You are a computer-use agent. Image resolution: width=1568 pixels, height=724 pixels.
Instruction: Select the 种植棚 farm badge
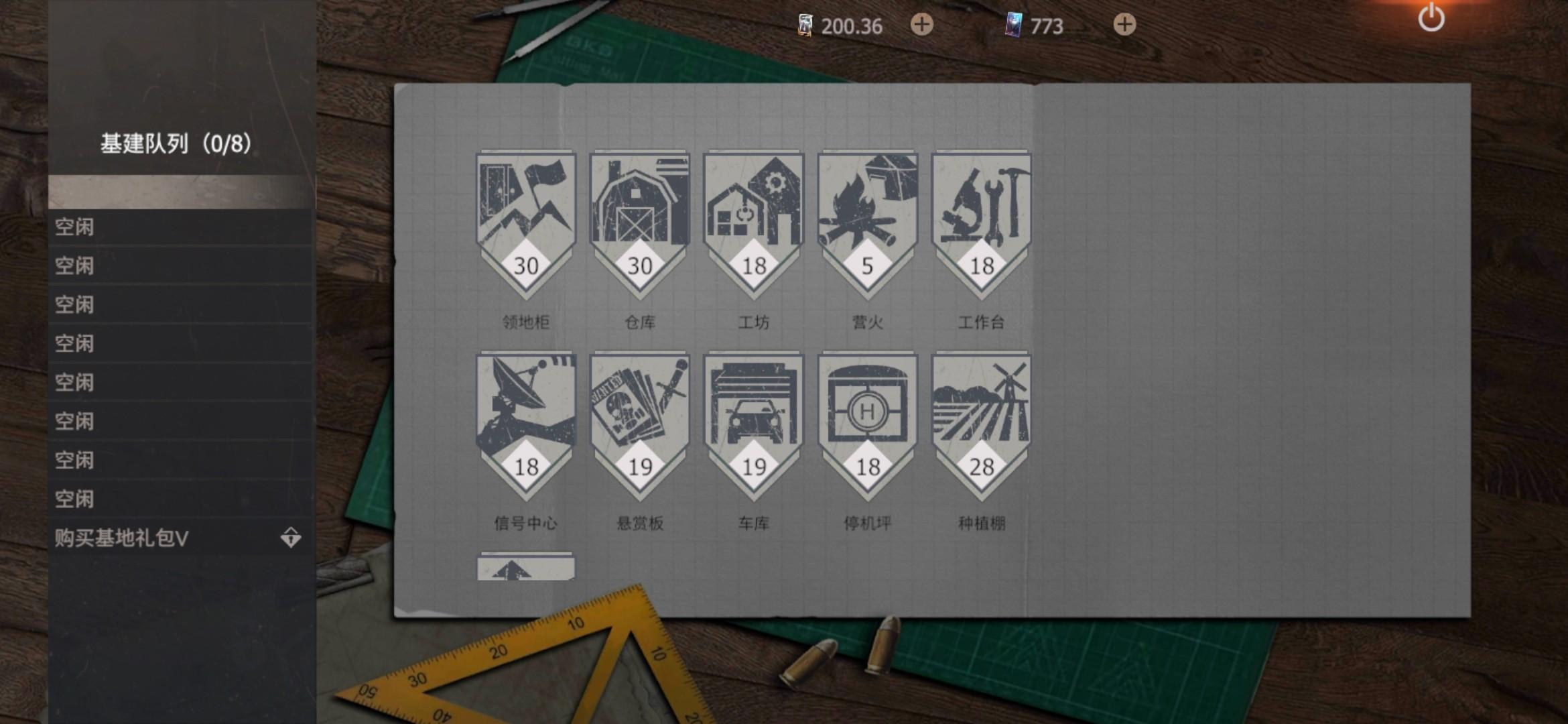coord(982,426)
